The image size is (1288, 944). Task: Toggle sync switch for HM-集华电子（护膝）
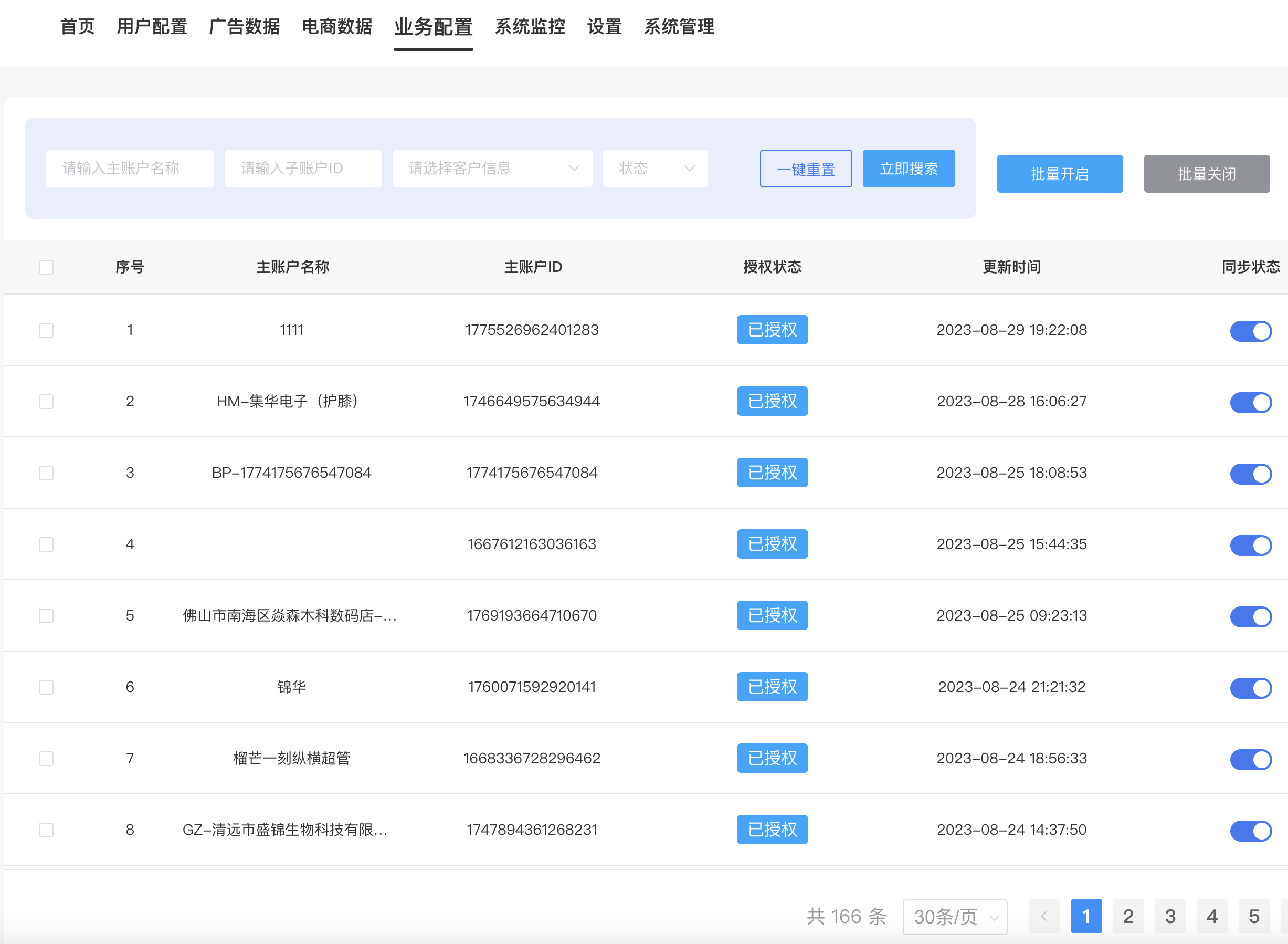click(1251, 402)
